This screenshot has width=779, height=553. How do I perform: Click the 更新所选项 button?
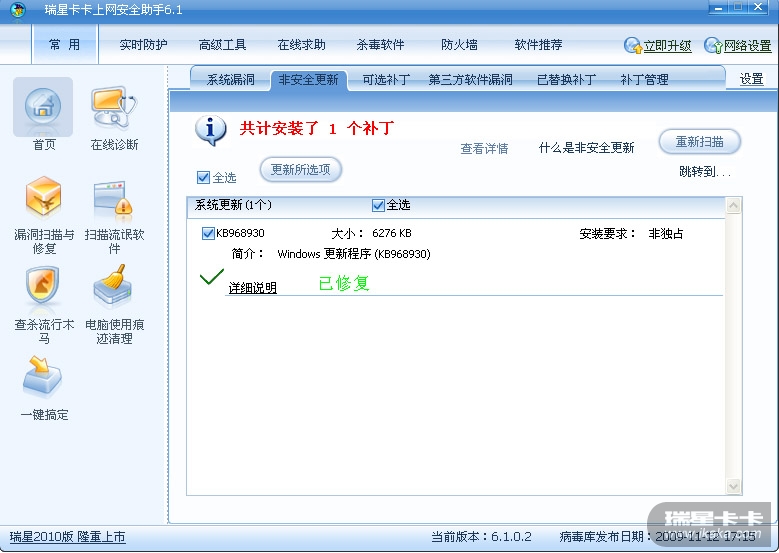(x=301, y=169)
